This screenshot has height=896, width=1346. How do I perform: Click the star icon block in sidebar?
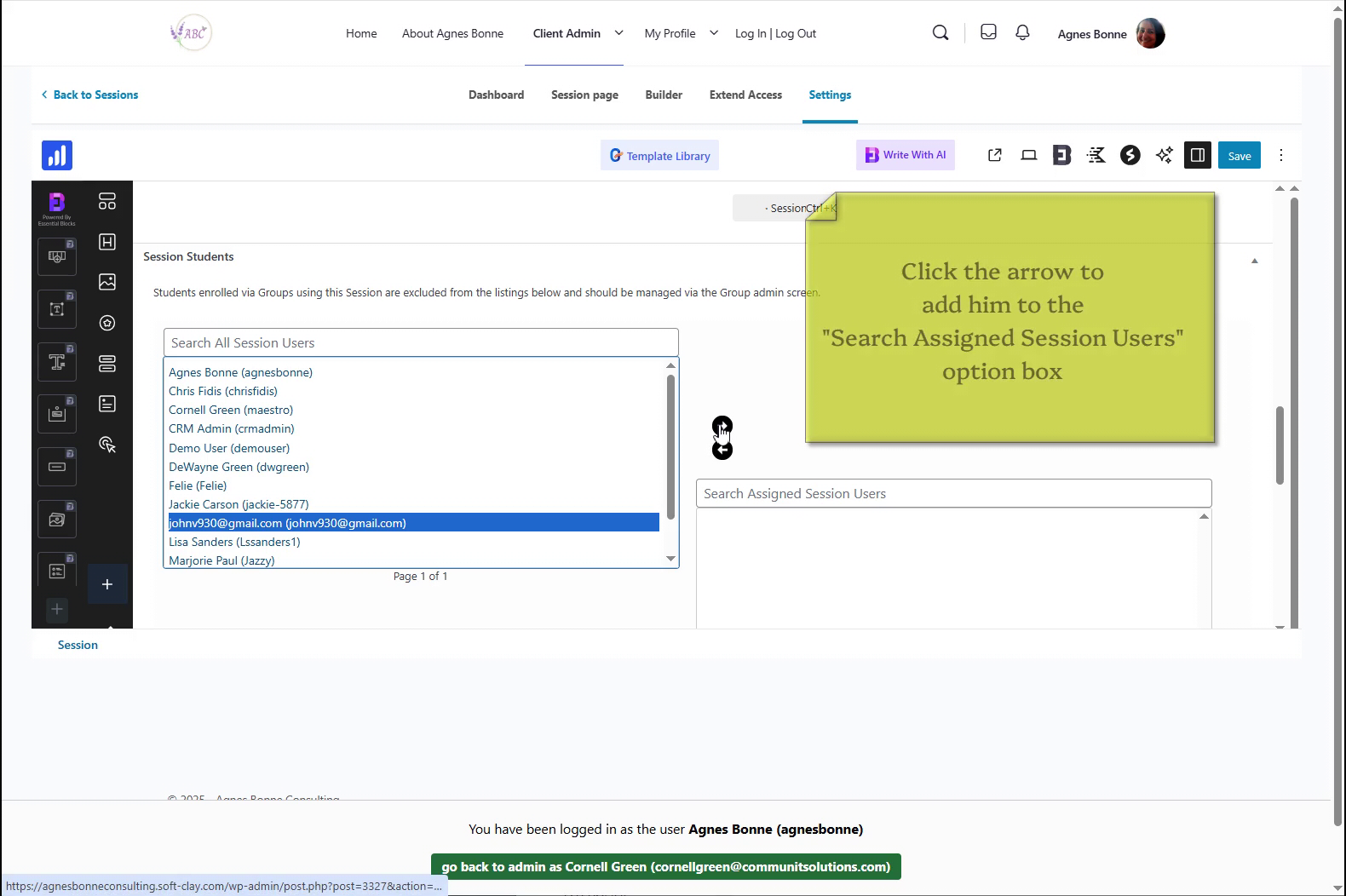[x=107, y=323]
